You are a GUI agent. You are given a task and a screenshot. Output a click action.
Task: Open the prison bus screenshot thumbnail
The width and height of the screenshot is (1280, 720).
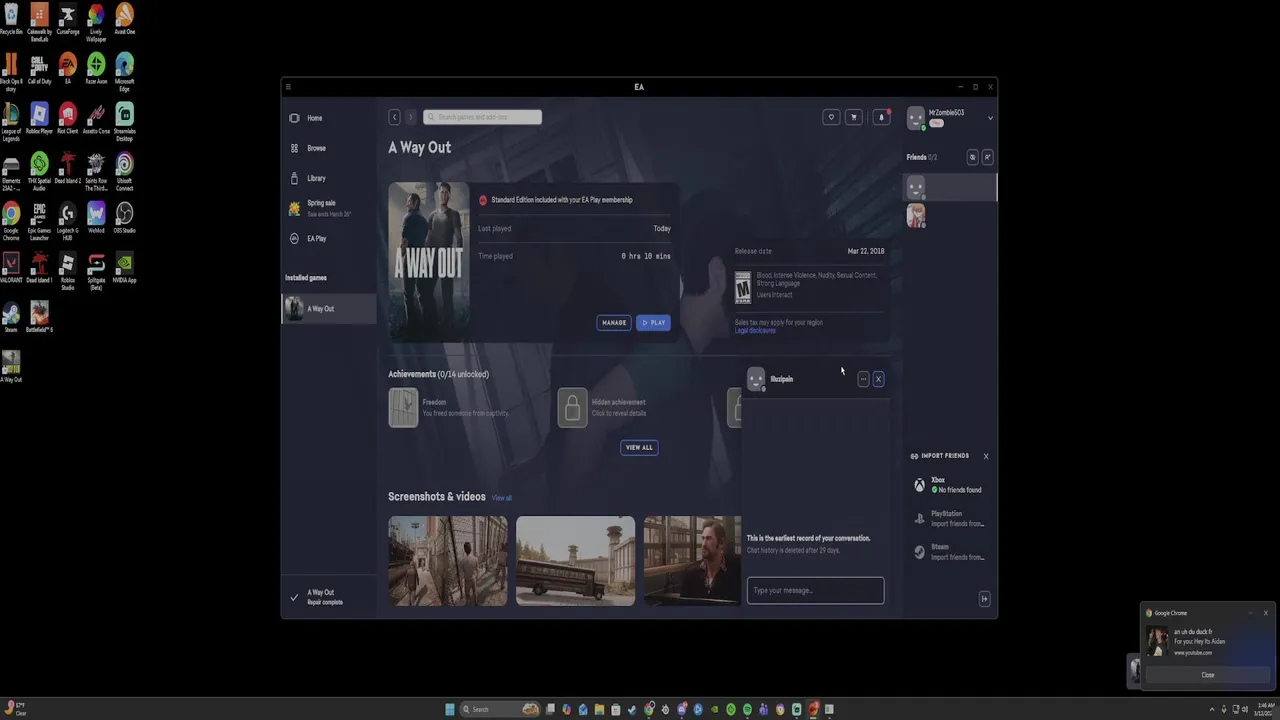click(575, 561)
